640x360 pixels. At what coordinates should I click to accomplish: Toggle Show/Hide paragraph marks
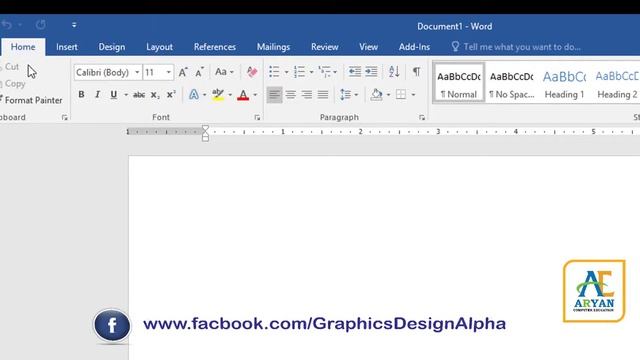pyautogui.click(x=416, y=72)
